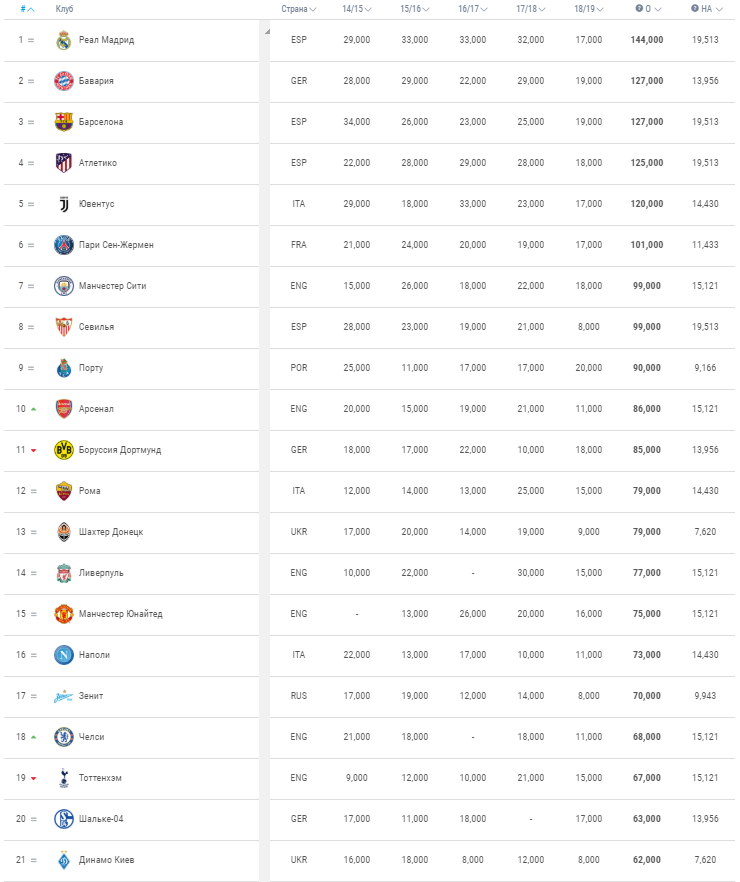Click the question icon beside О column

coord(640,9)
